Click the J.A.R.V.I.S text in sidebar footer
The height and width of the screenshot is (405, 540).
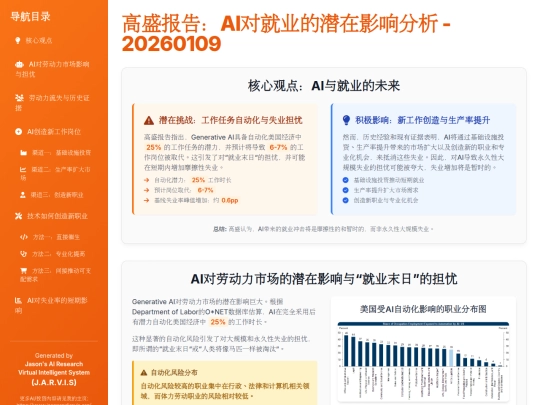tap(54, 382)
